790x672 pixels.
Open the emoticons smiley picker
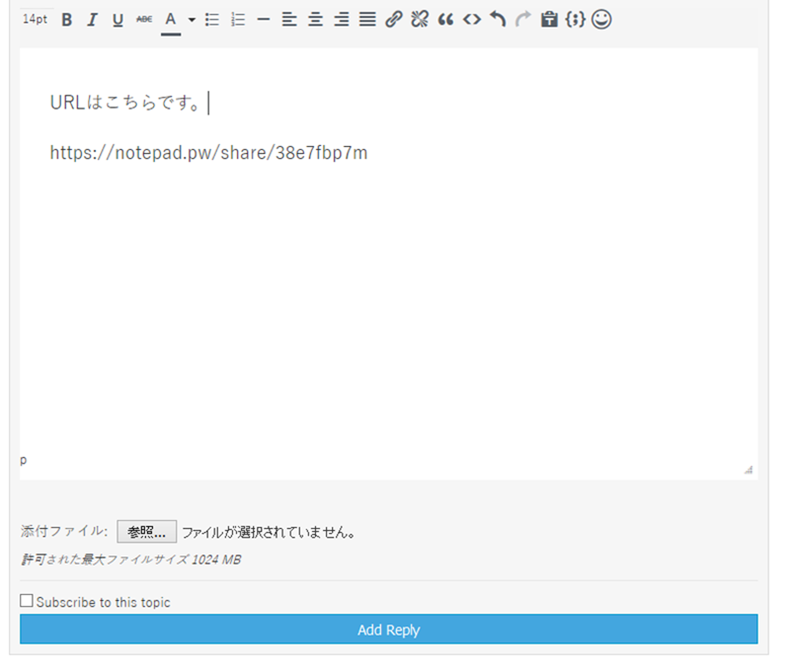pyautogui.click(x=601, y=20)
